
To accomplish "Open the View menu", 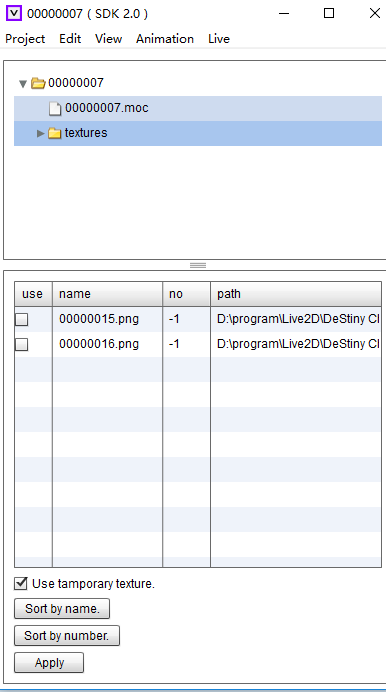I will [x=109, y=39].
